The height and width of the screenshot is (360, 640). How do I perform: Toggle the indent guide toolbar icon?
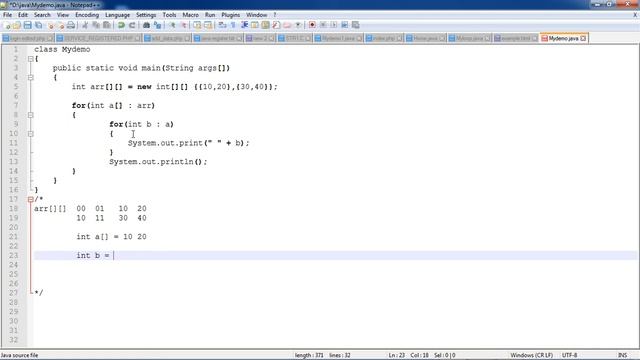click(x=245, y=25)
